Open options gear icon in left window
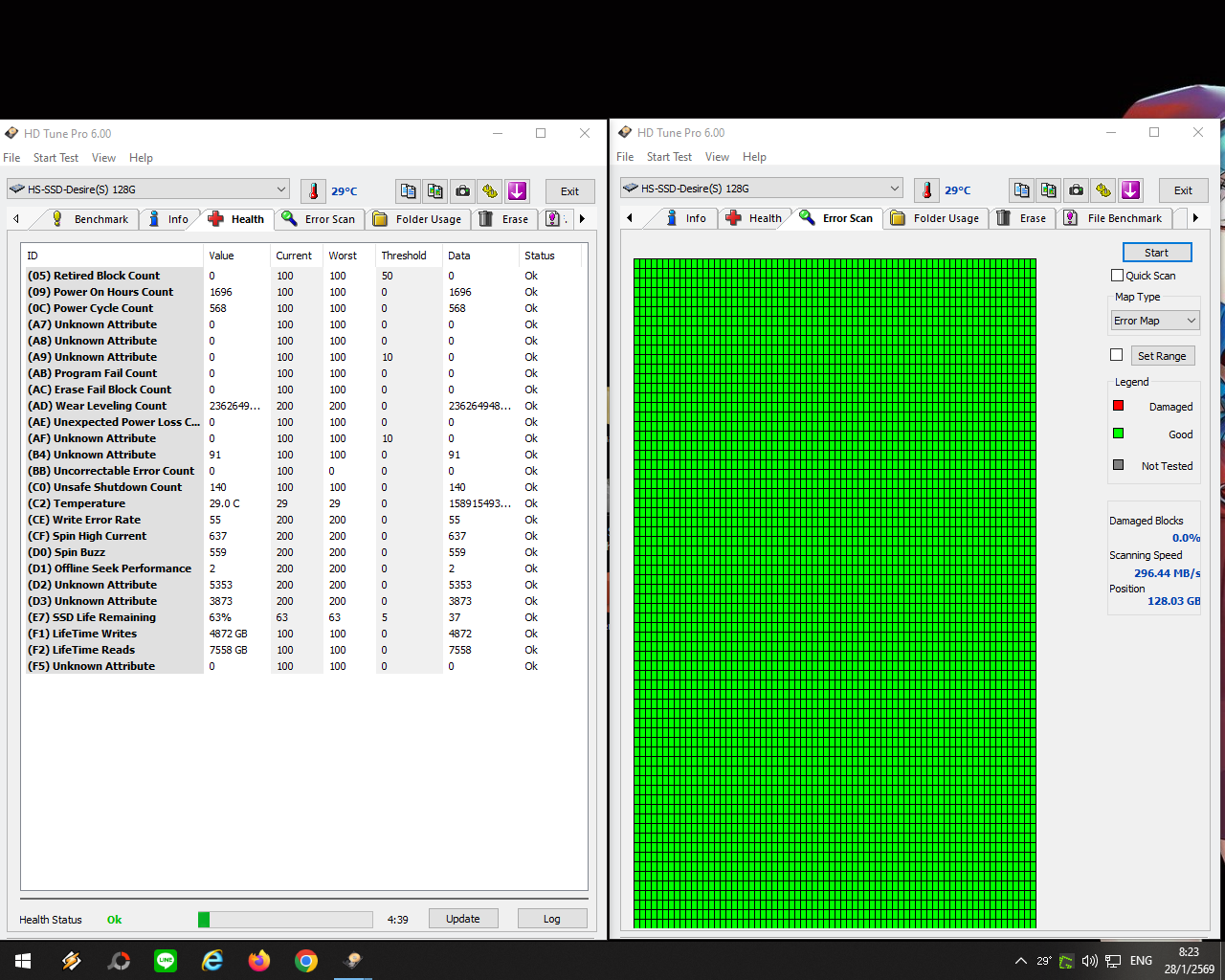The image size is (1225, 980). click(x=490, y=190)
